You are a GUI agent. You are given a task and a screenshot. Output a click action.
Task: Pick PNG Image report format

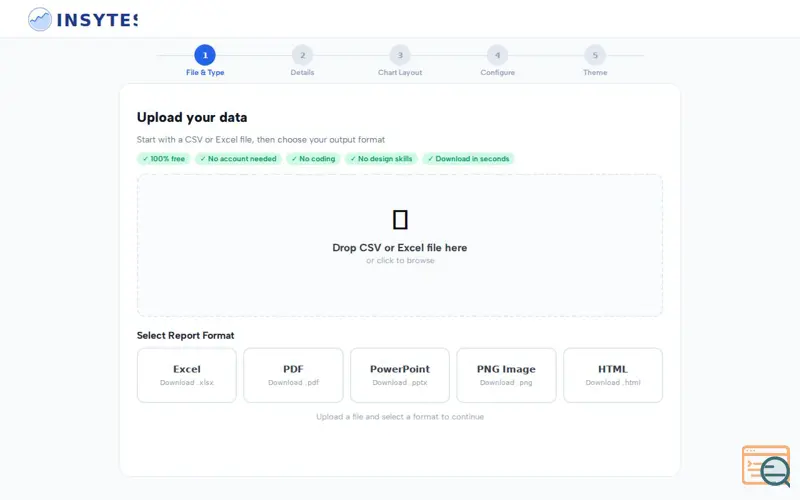click(x=506, y=375)
